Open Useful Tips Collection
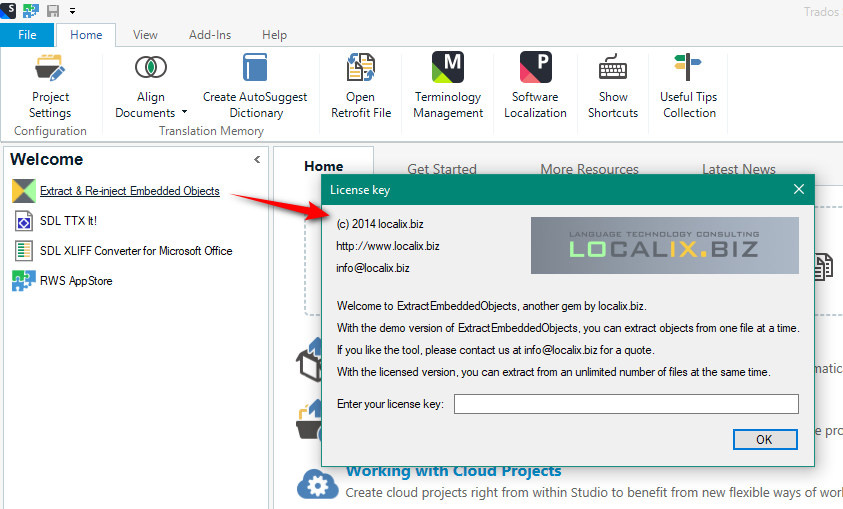The width and height of the screenshot is (843, 509). pyautogui.click(x=689, y=86)
